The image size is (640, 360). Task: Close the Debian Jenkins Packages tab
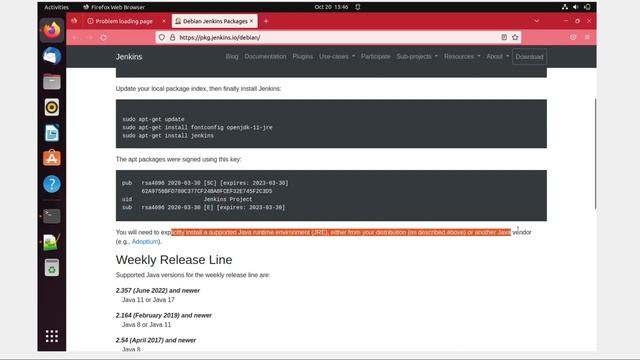point(251,21)
